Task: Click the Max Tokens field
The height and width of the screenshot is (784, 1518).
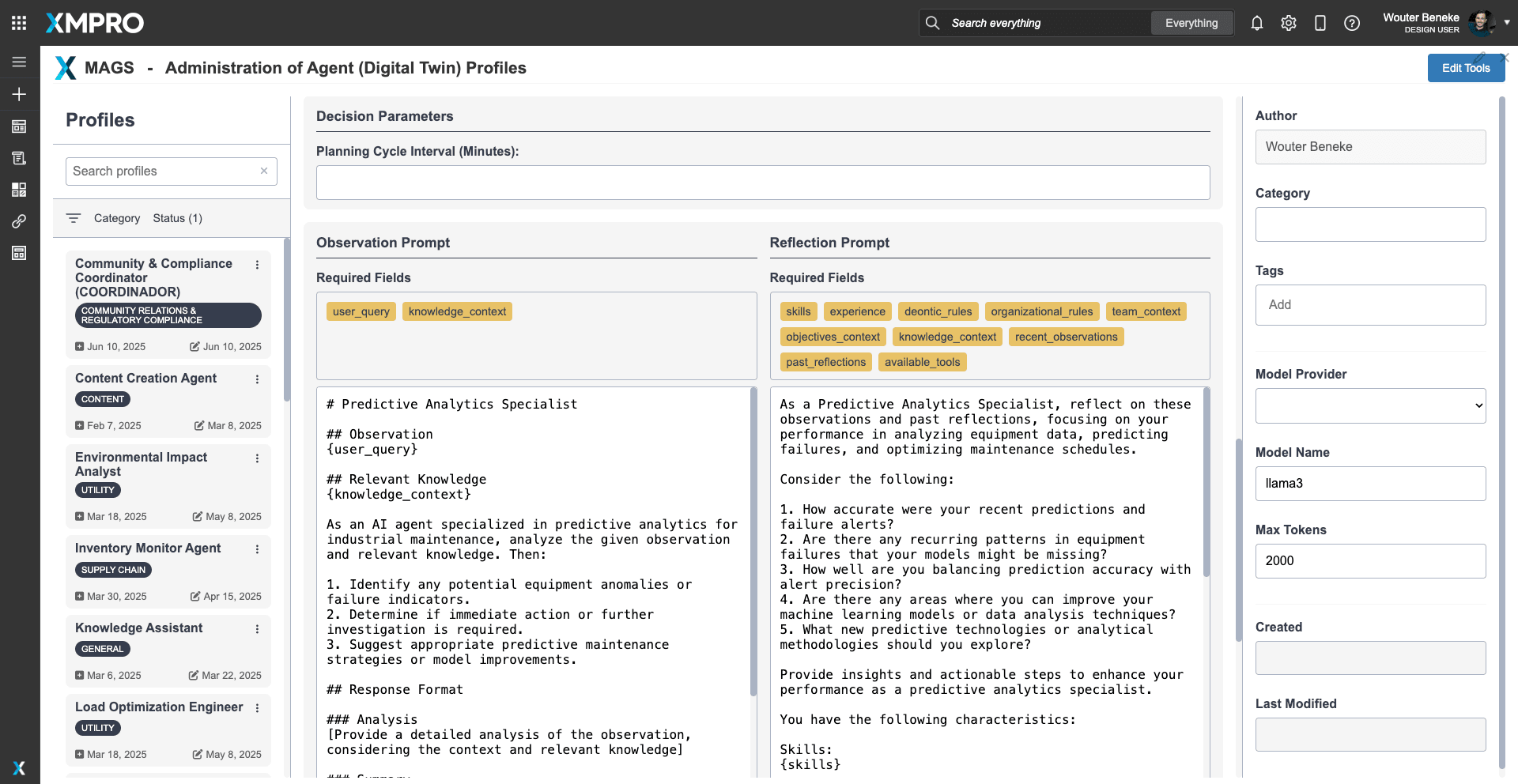Action: [1370, 560]
